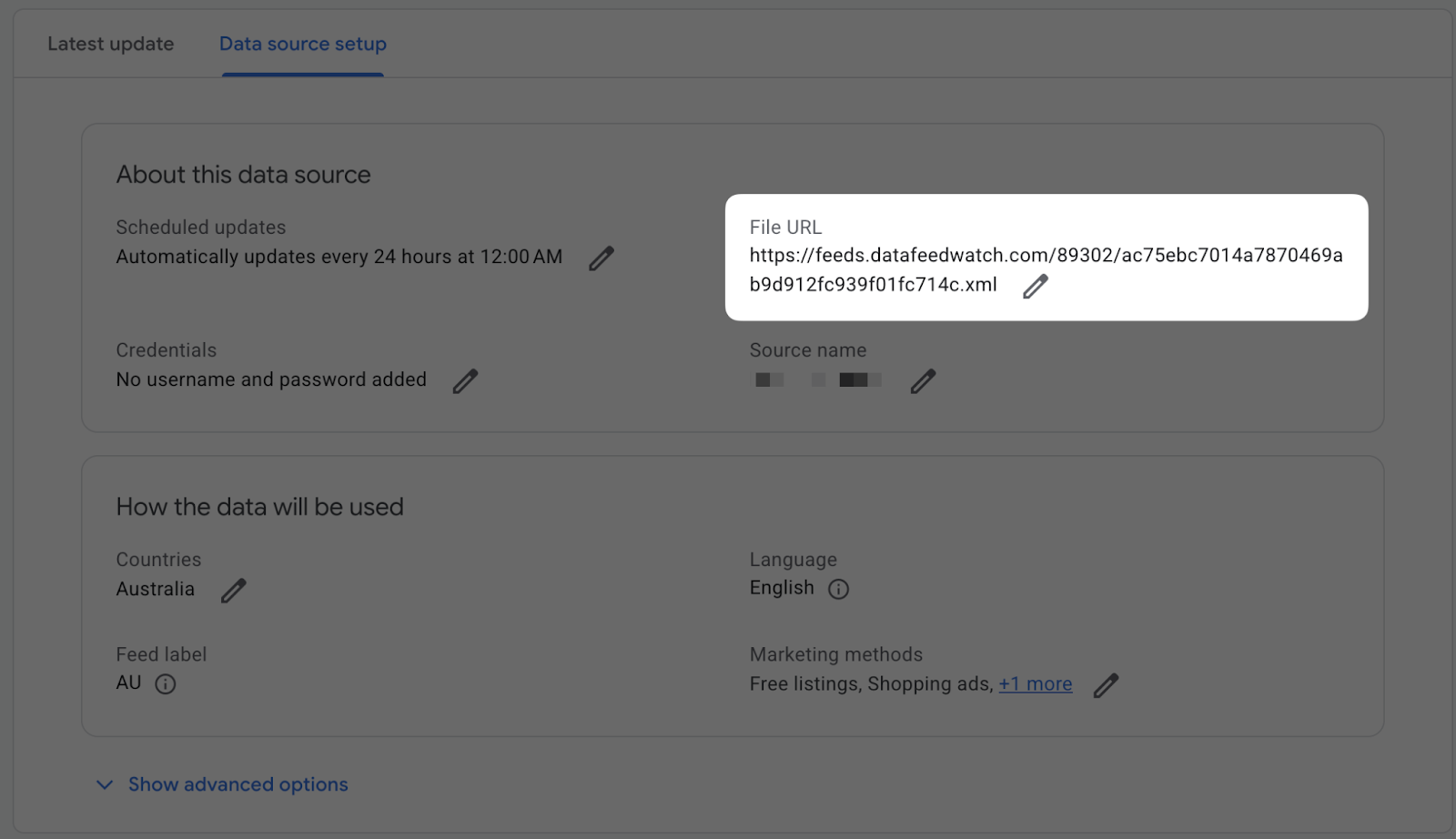Click the Source name edit pencil
The height and width of the screenshot is (839, 1456).
[x=923, y=381]
